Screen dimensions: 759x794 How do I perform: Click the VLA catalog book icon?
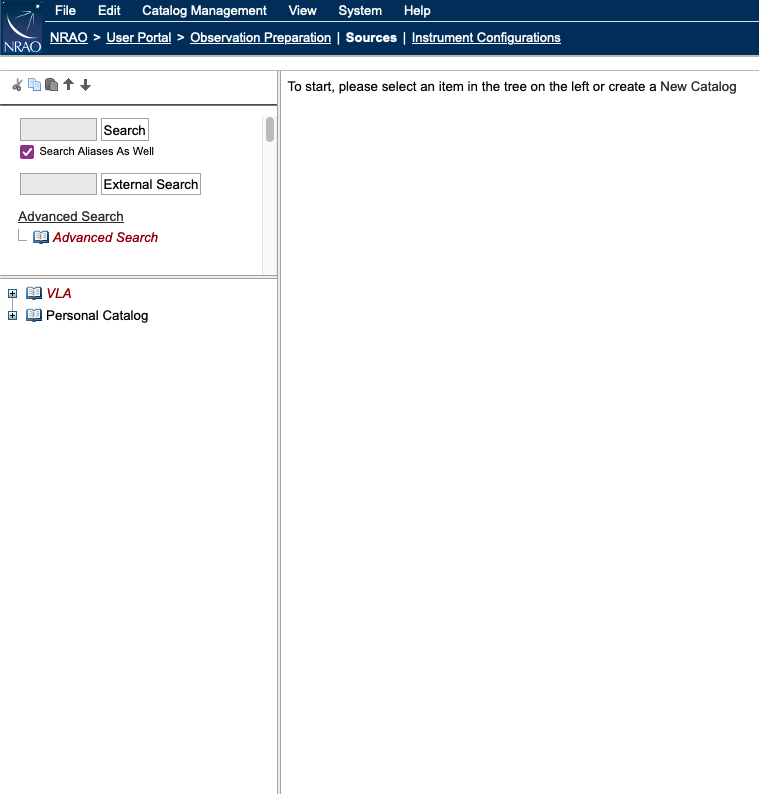34,293
